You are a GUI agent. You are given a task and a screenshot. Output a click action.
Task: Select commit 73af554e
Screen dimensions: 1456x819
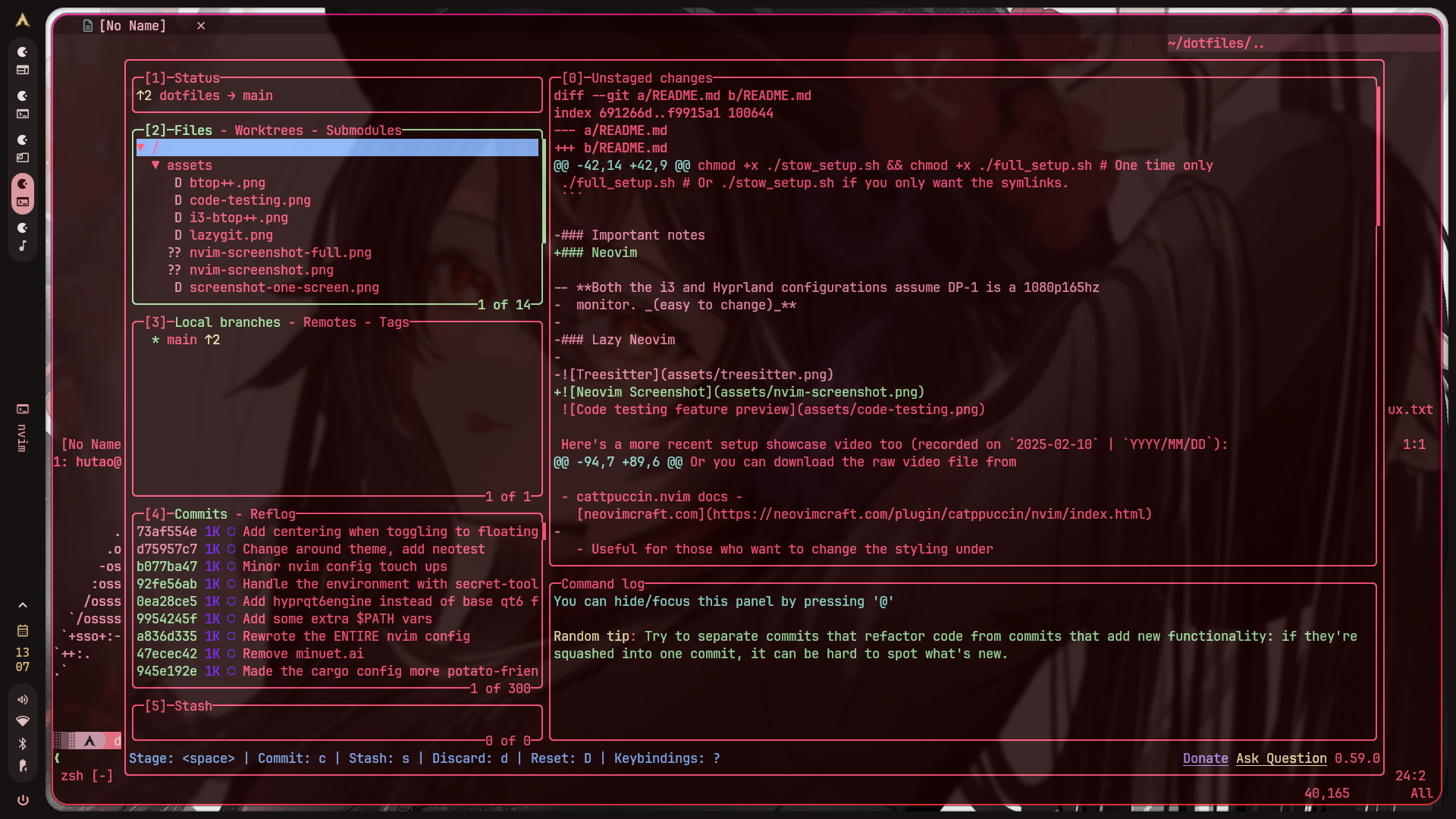[337, 532]
